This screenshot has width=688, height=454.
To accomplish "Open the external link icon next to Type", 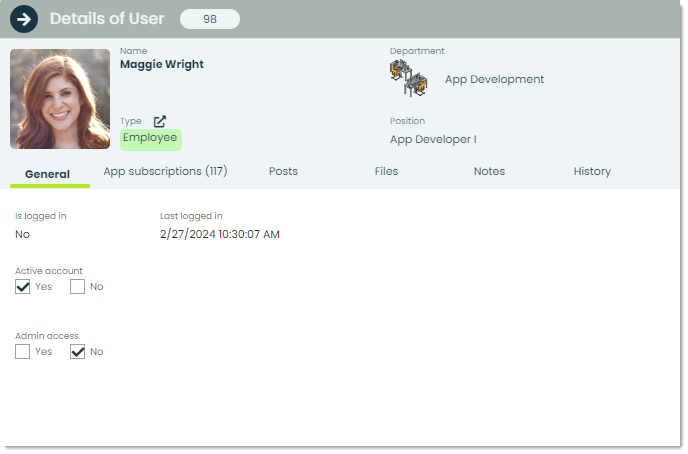I will pyautogui.click(x=160, y=122).
